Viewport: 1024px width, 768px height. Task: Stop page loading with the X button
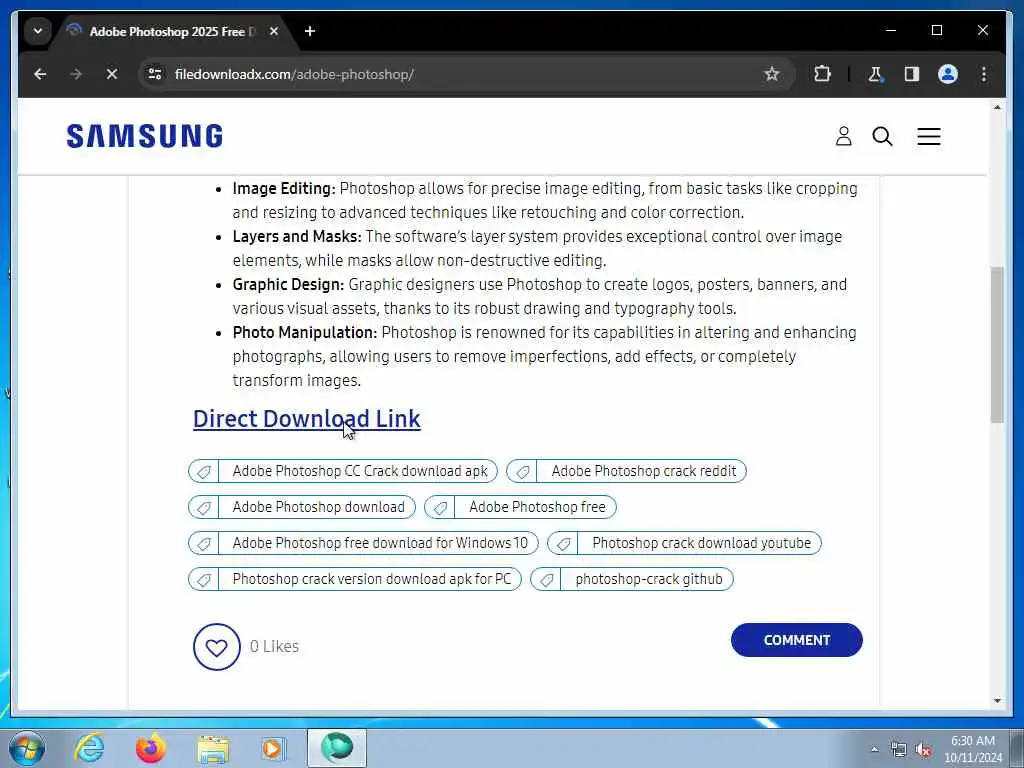(112, 74)
